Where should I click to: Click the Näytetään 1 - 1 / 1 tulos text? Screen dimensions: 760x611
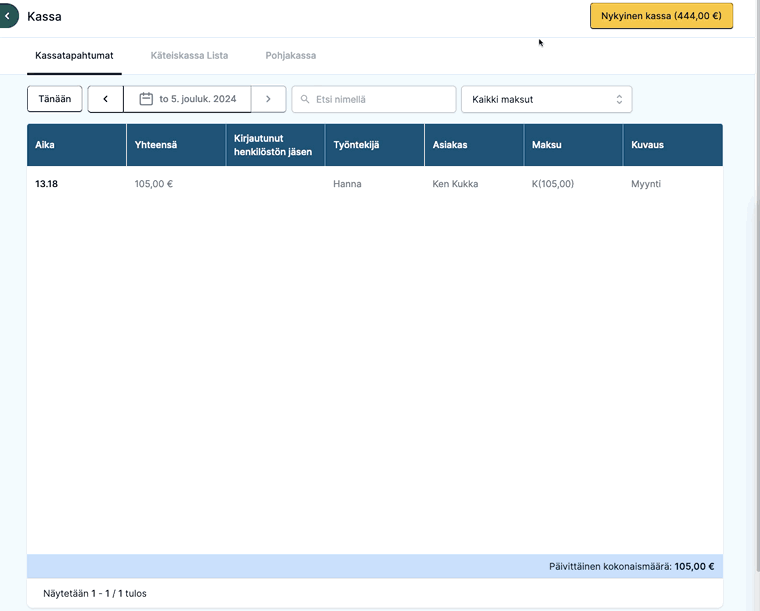click(95, 594)
